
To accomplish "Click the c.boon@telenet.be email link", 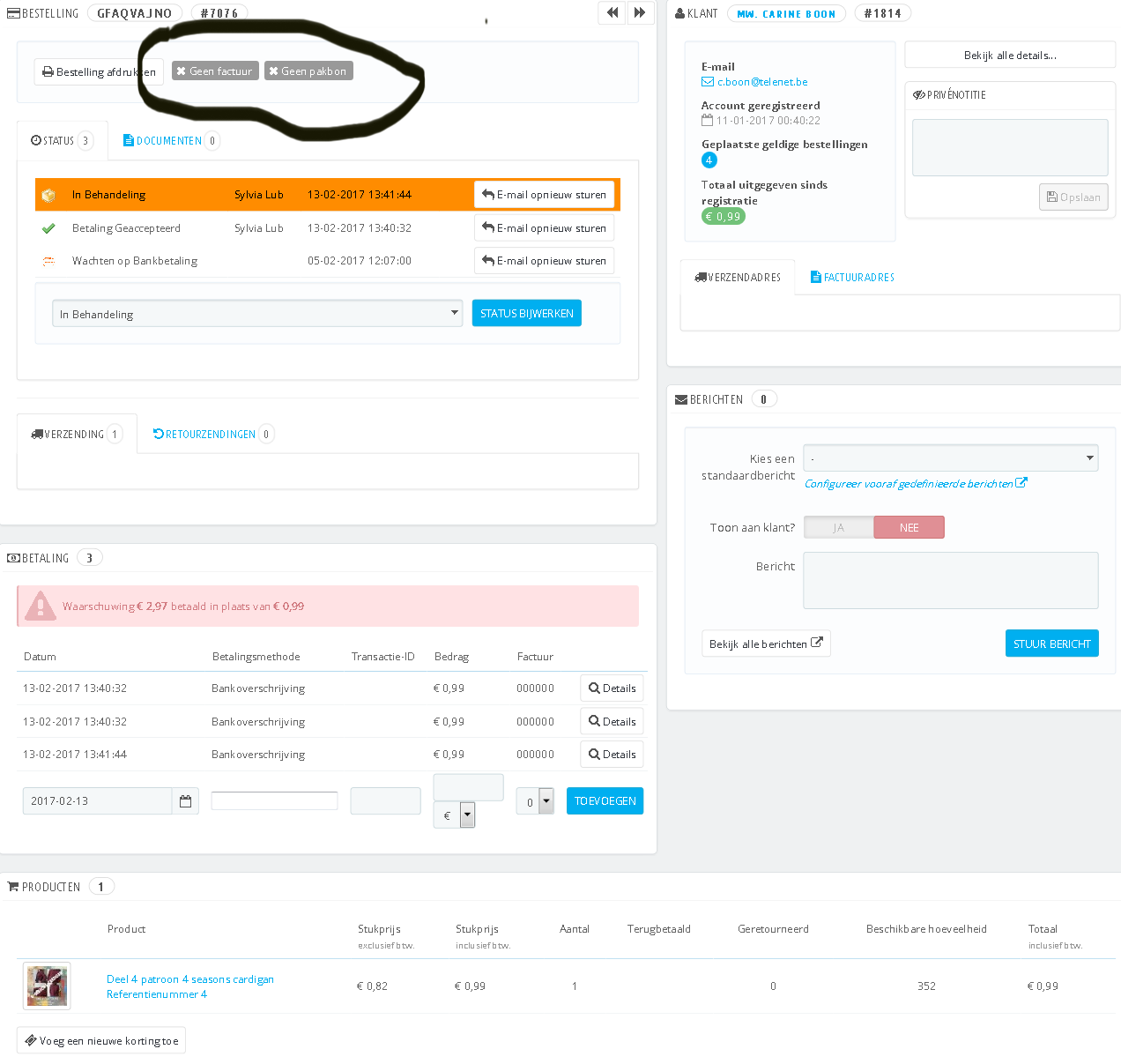I will click(x=762, y=82).
